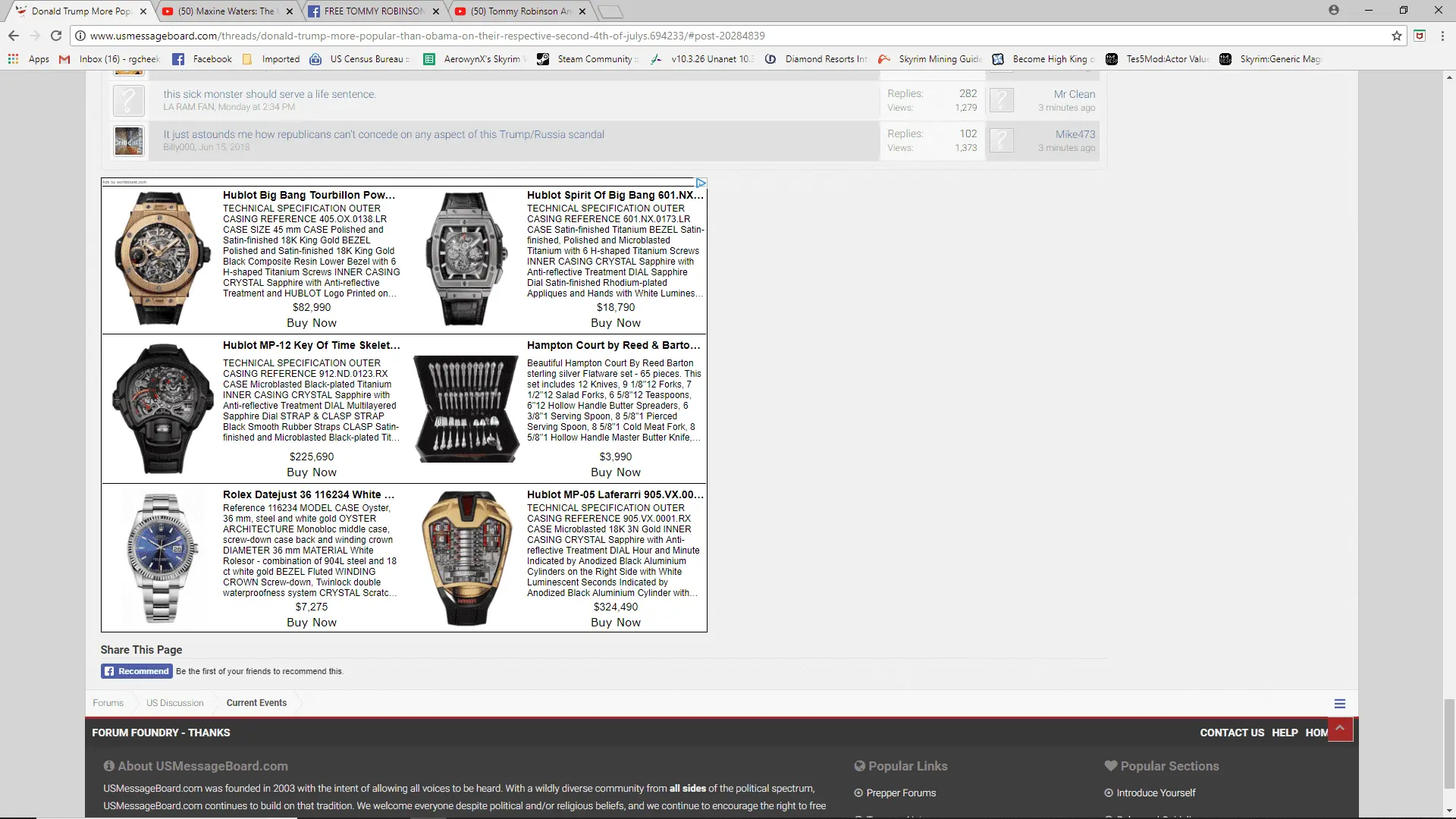Screen dimensions: 1456x819
Task: Switch to Maxine Waters YouTube tab
Action: coord(227,11)
